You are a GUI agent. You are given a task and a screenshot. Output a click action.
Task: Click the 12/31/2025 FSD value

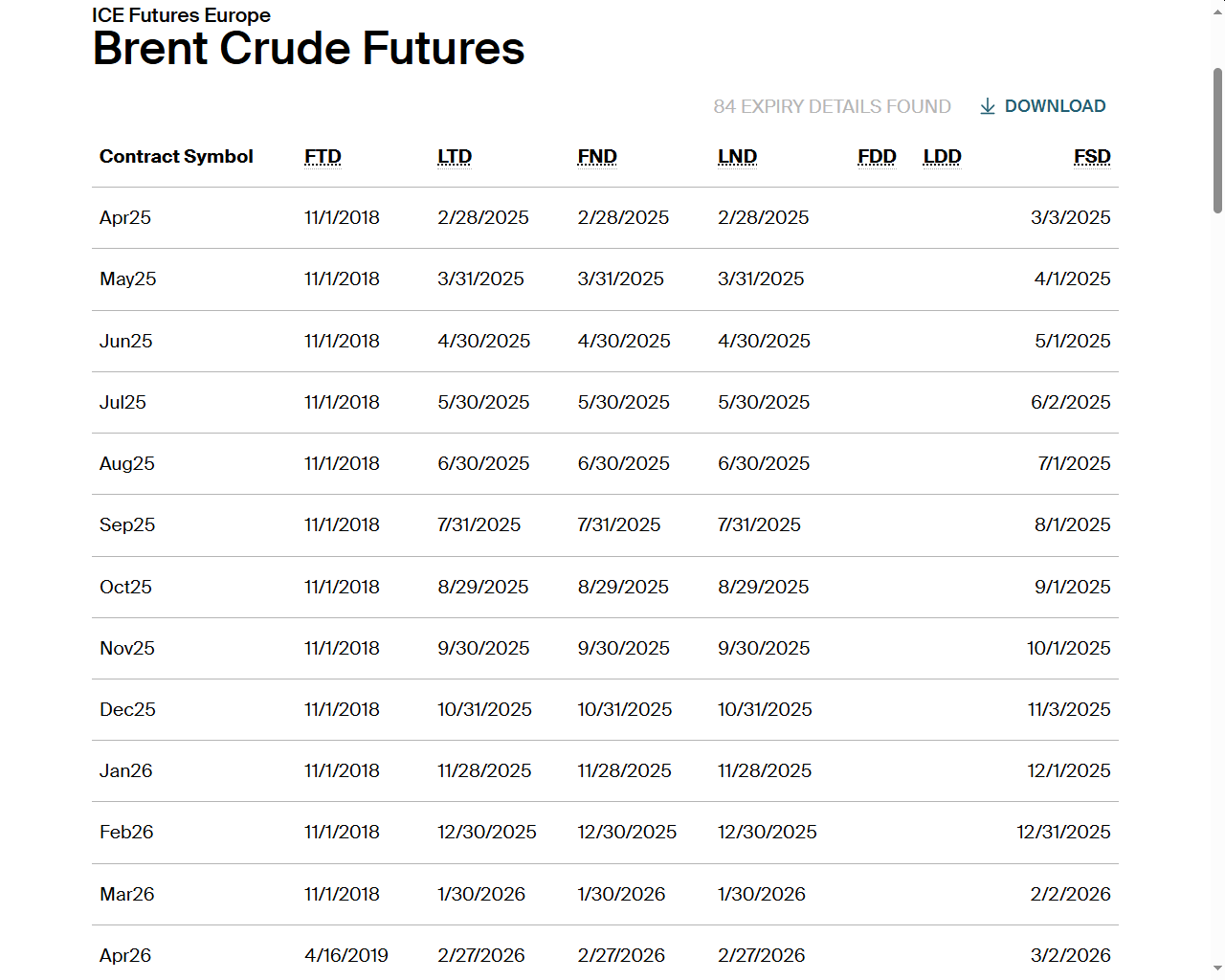pos(1063,832)
